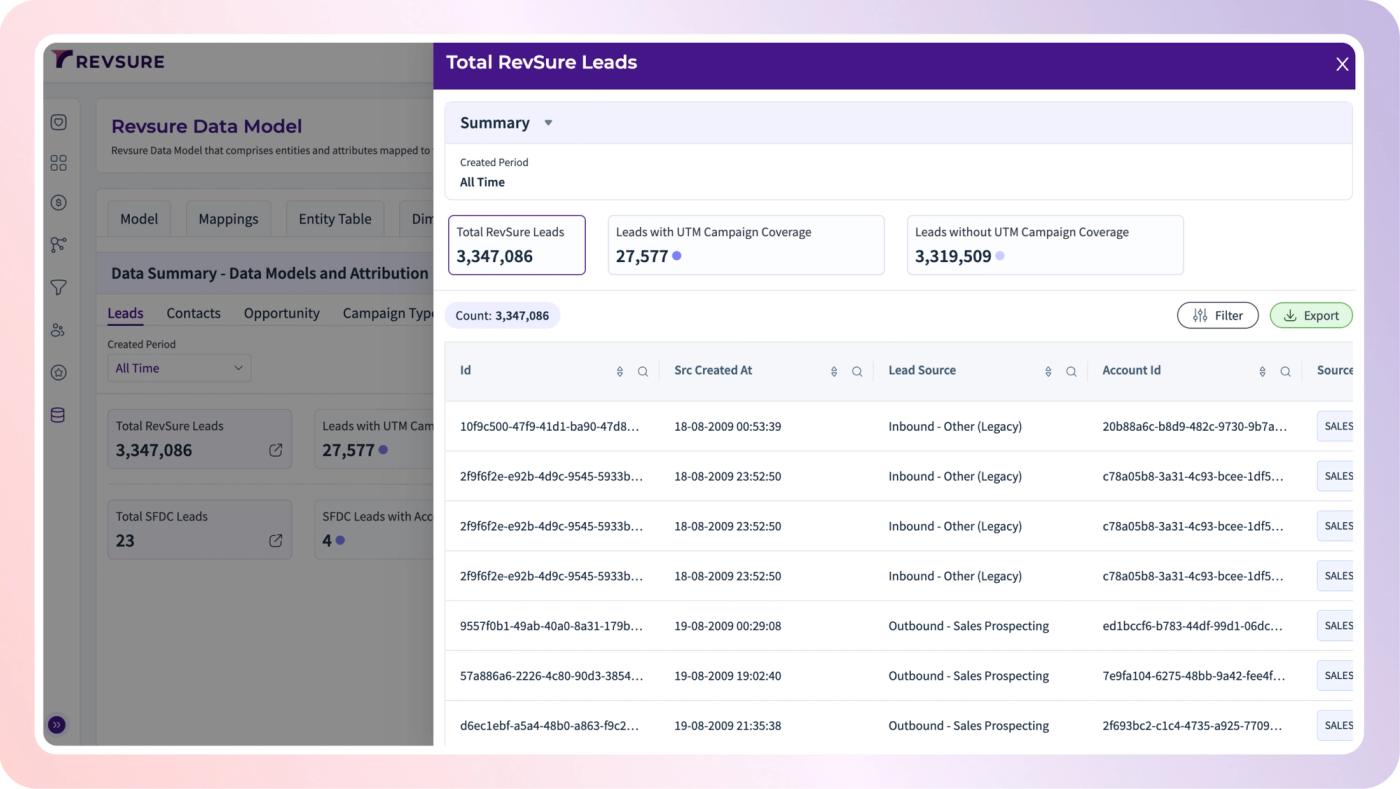Open the users icon in left sidebar

[x=58, y=330]
